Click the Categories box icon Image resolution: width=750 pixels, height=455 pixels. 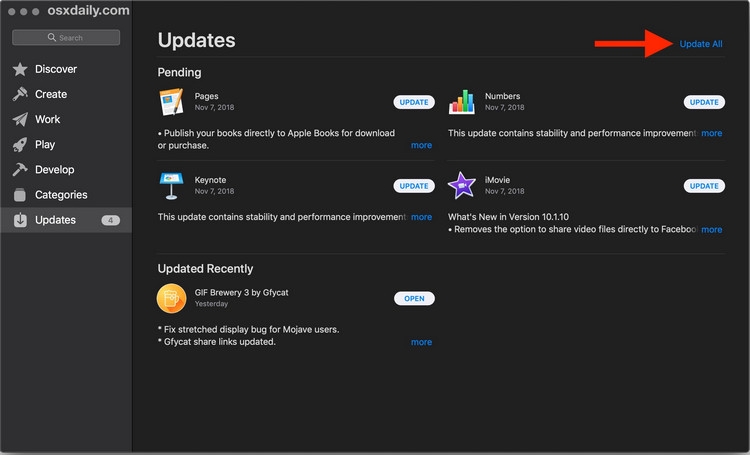pyautogui.click(x=20, y=195)
